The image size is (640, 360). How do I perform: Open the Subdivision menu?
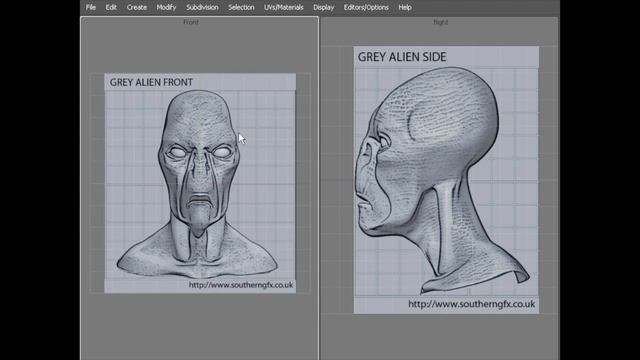tap(202, 7)
